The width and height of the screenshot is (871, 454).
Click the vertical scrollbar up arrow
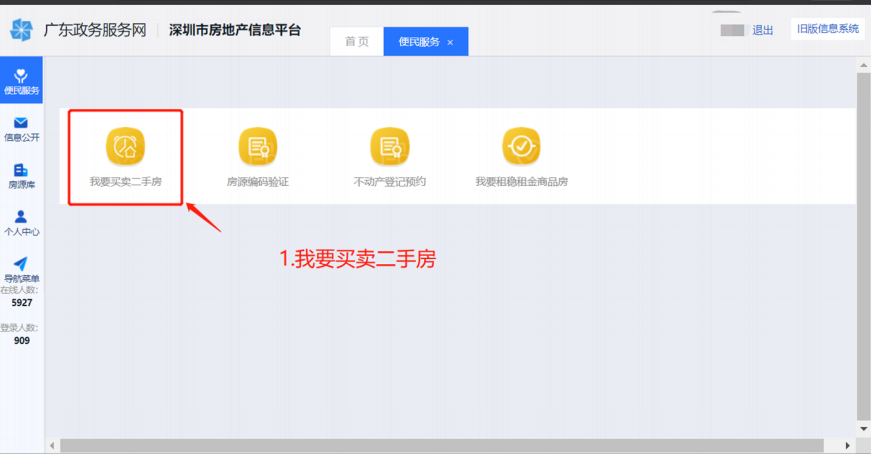coord(863,65)
